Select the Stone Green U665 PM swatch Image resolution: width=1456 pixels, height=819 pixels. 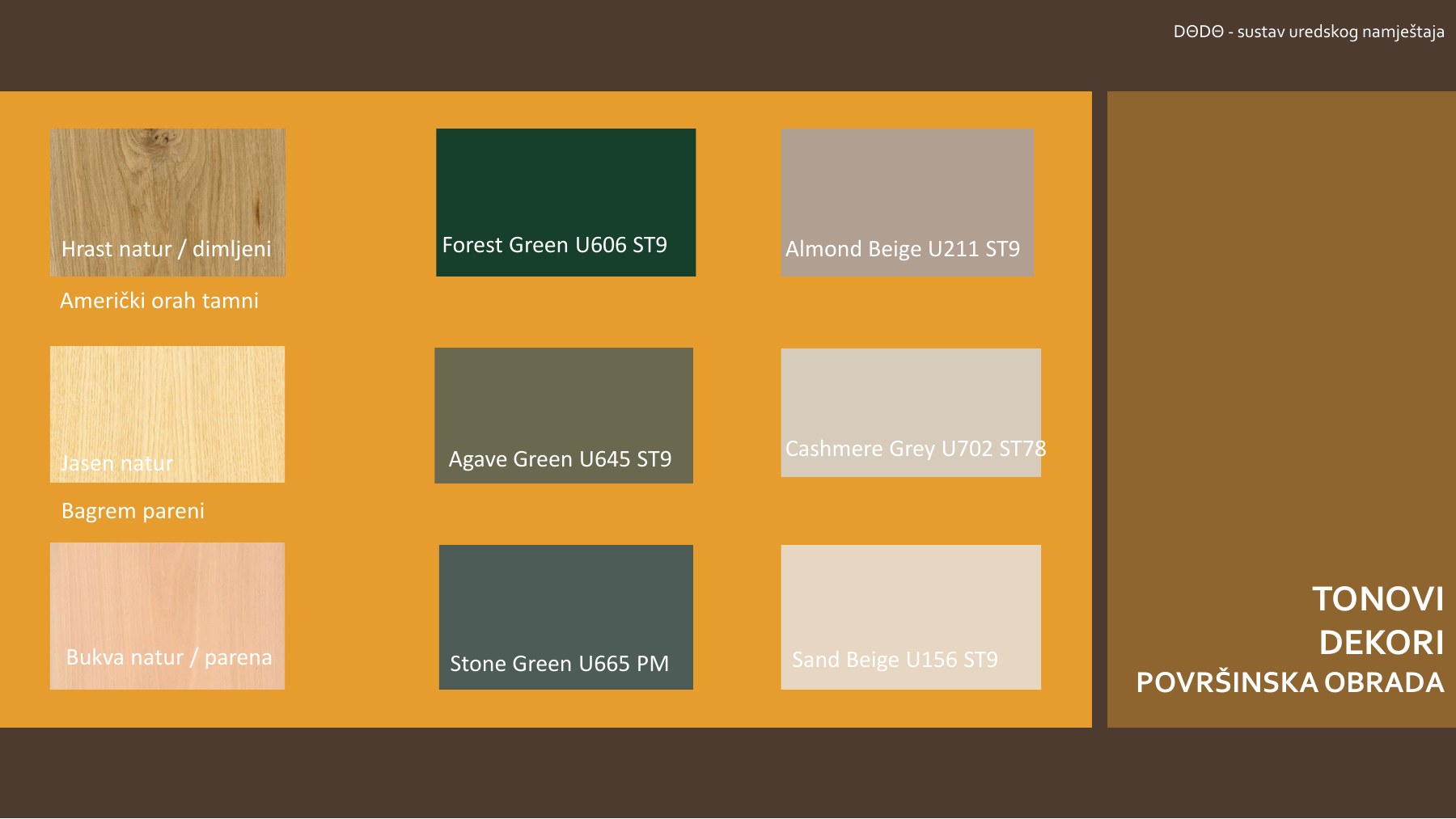pyautogui.click(x=566, y=617)
